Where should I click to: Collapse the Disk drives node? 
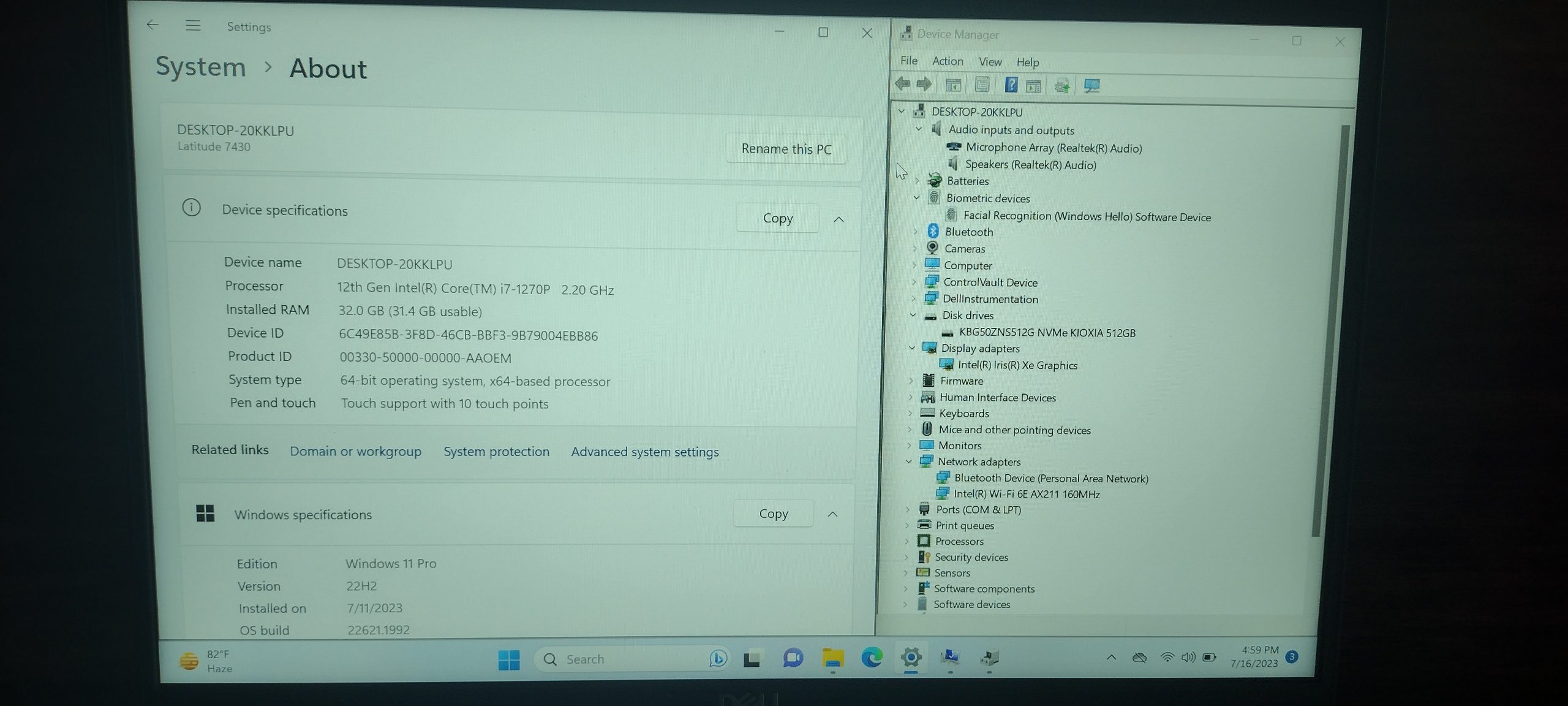913,315
